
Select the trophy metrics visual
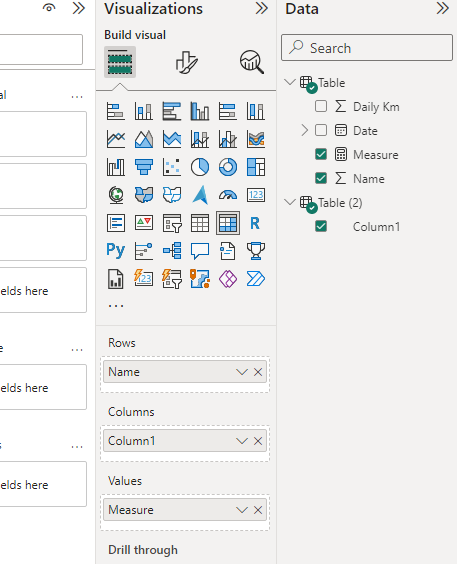click(x=256, y=251)
